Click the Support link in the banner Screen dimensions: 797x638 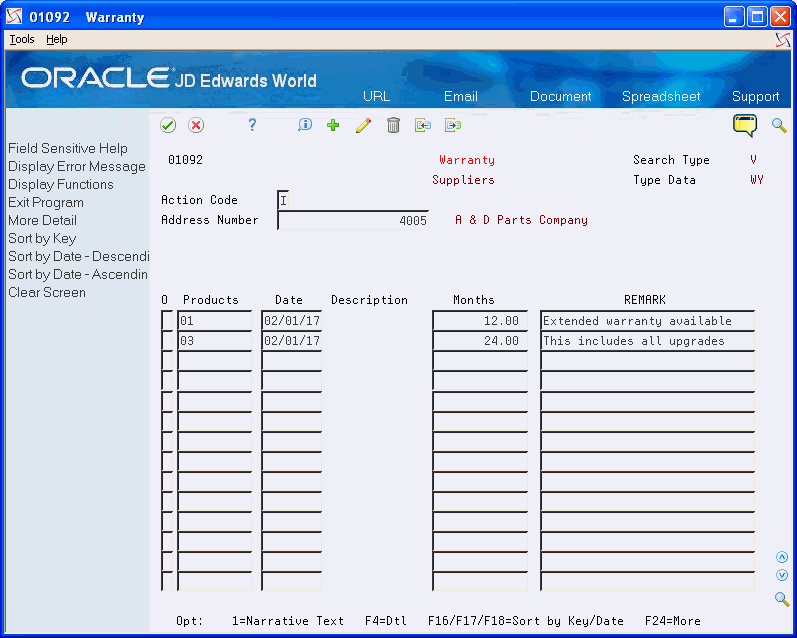click(755, 96)
